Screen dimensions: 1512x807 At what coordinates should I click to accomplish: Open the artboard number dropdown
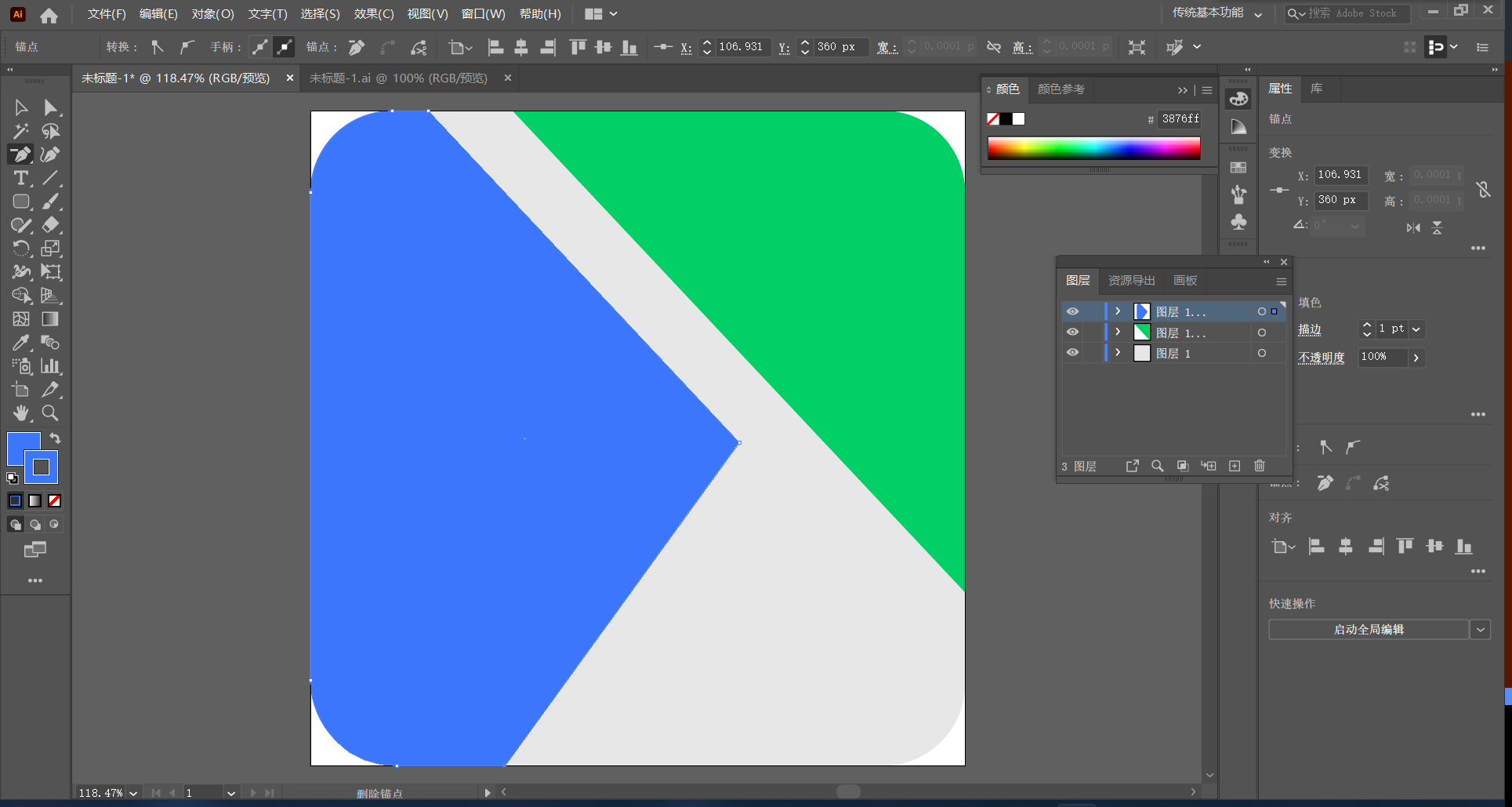click(x=231, y=793)
